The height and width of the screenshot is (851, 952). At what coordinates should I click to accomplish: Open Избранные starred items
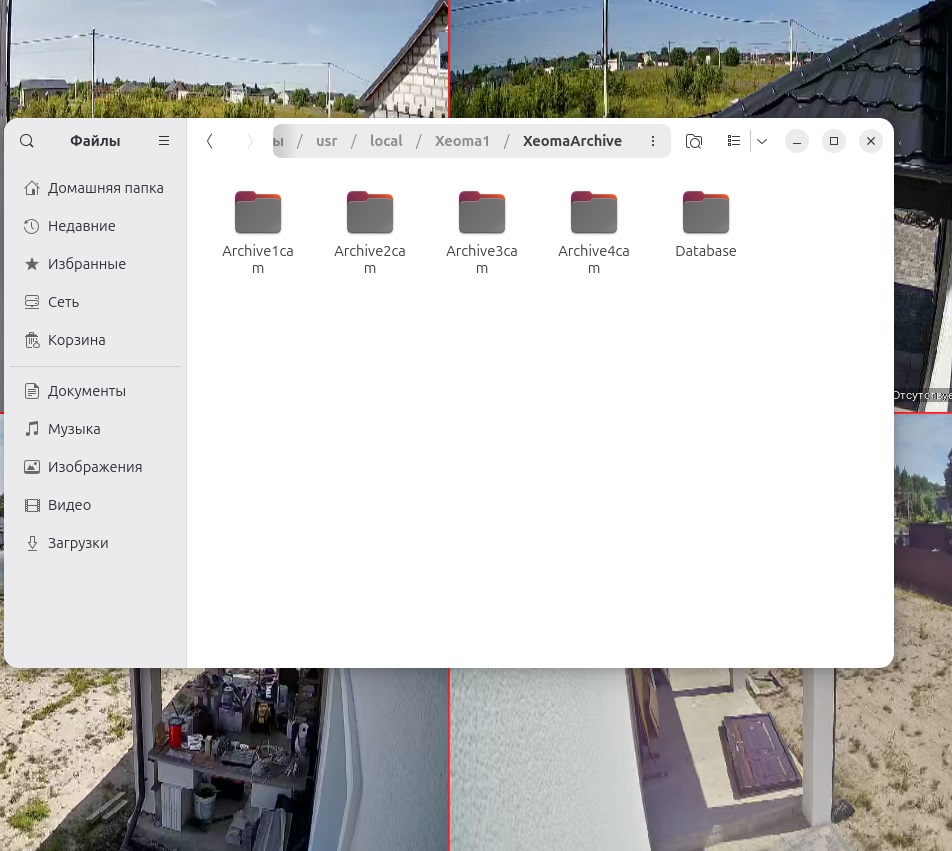(x=86, y=264)
